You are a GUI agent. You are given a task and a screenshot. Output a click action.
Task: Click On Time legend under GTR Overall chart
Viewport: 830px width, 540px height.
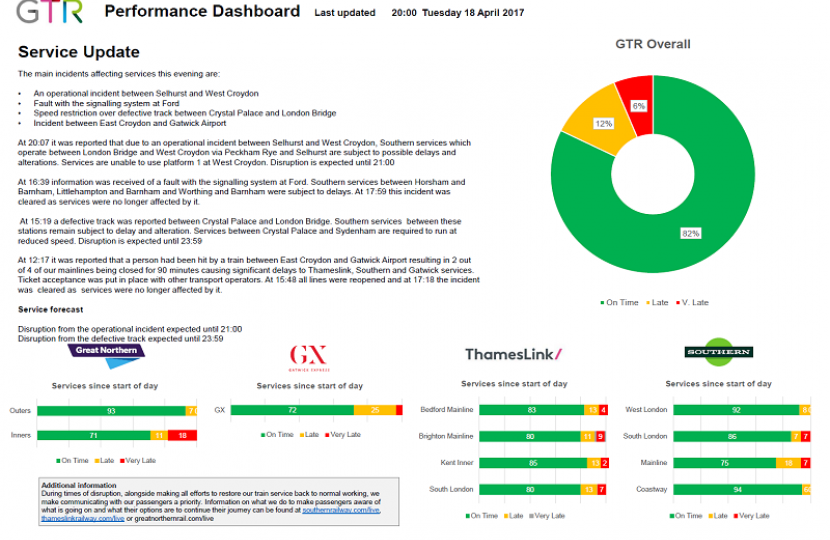point(621,301)
